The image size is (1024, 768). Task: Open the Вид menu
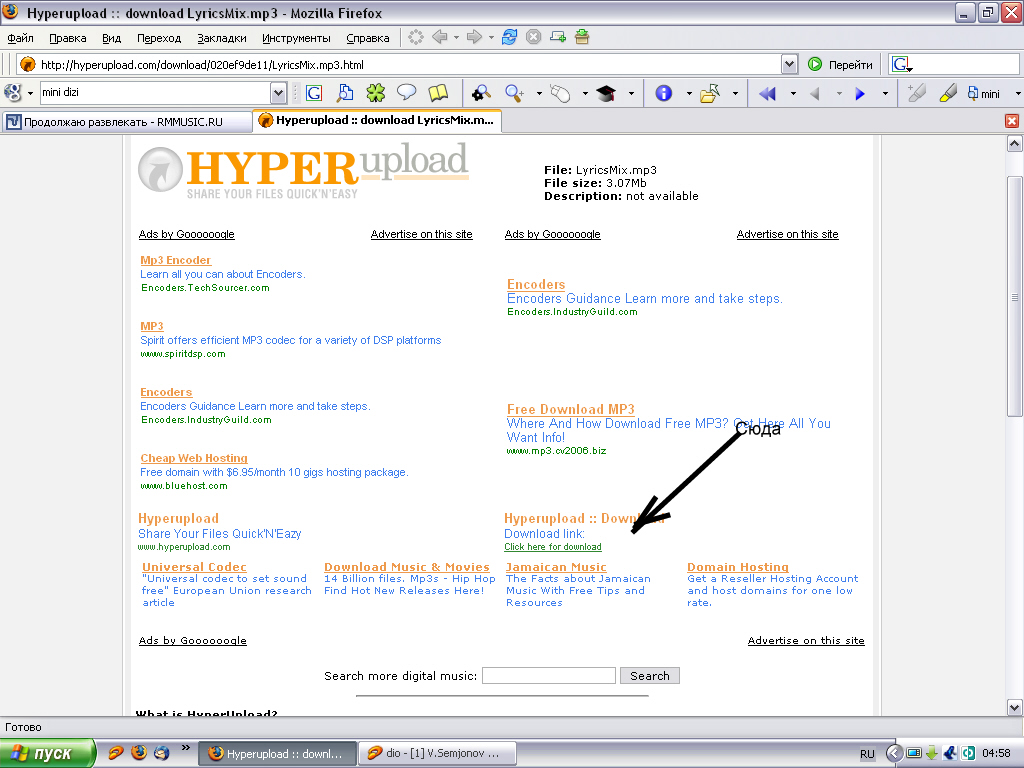[112, 38]
